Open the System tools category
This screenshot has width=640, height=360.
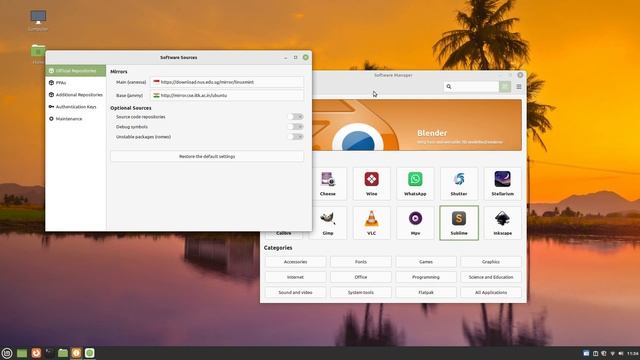361,292
